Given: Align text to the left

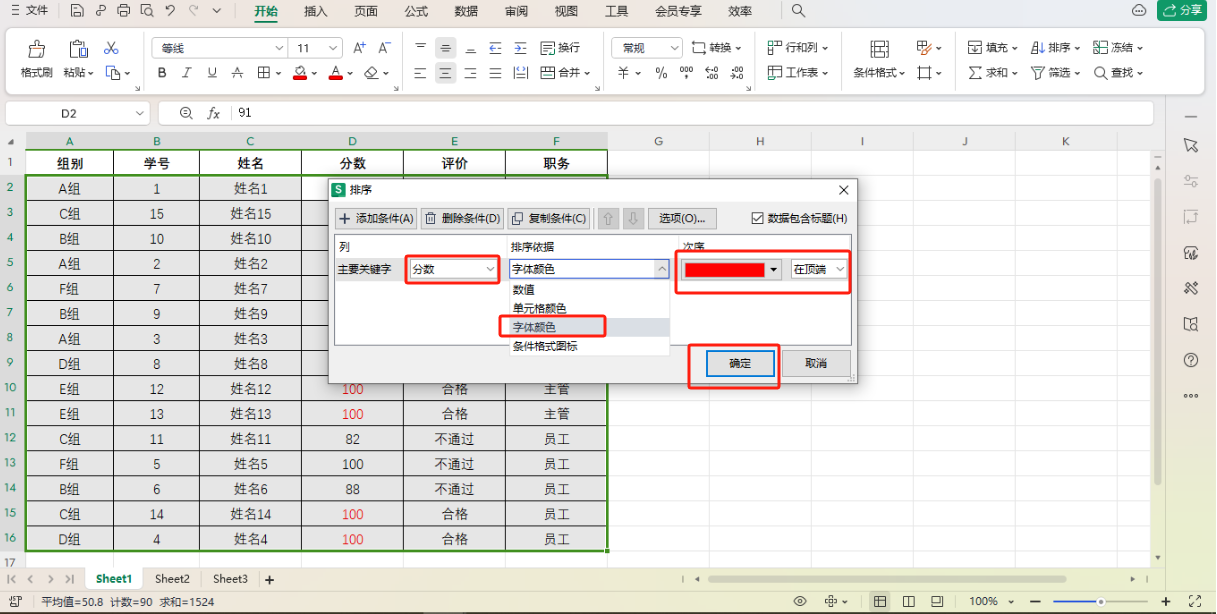Looking at the screenshot, I should tap(420, 73).
